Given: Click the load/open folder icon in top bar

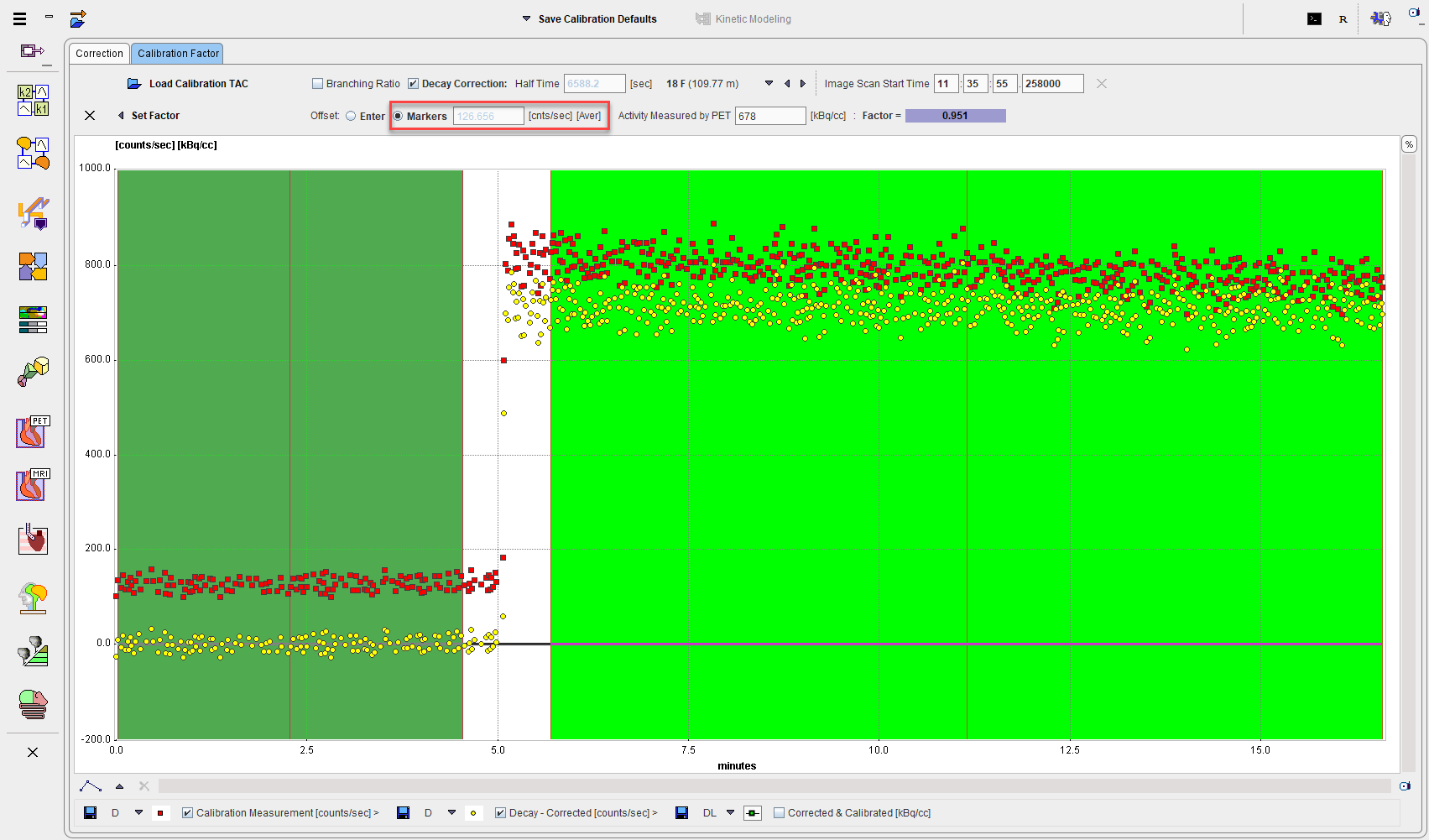Looking at the screenshot, I should (x=78, y=18).
